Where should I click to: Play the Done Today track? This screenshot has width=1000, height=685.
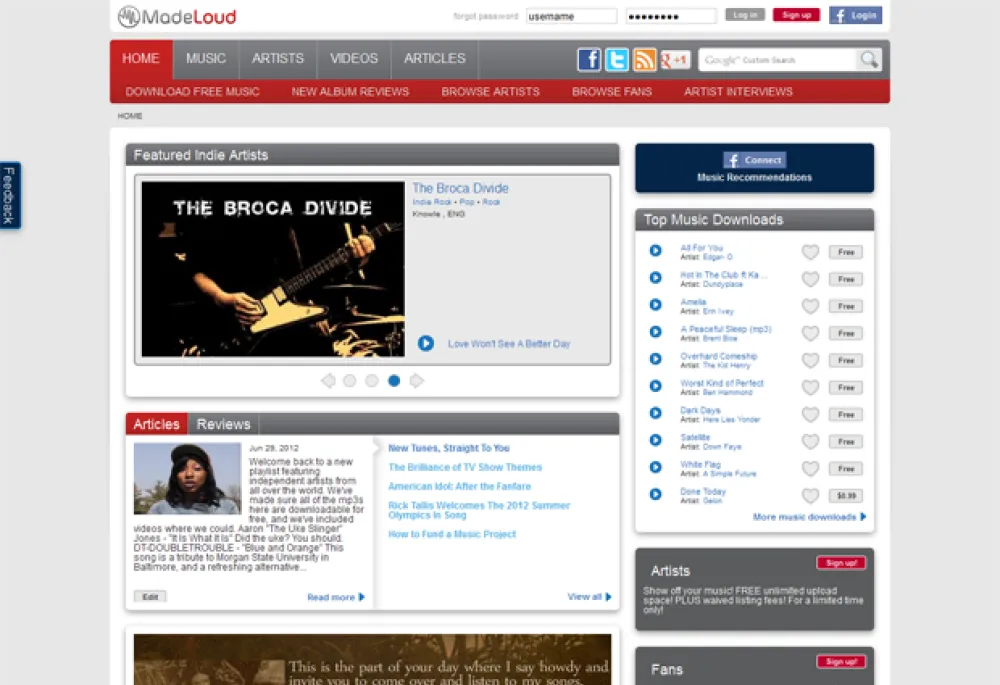tap(655, 494)
